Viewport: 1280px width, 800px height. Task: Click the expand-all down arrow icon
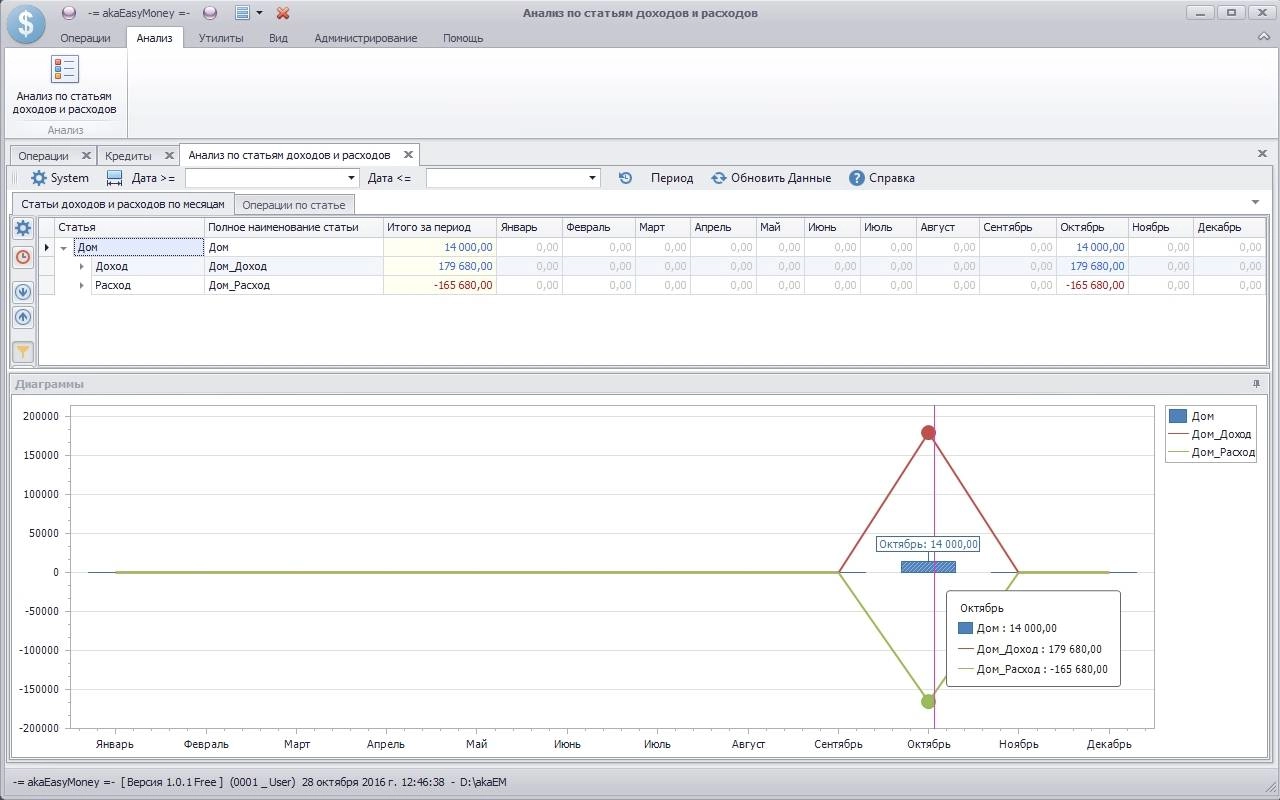pyautogui.click(x=22, y=292)
